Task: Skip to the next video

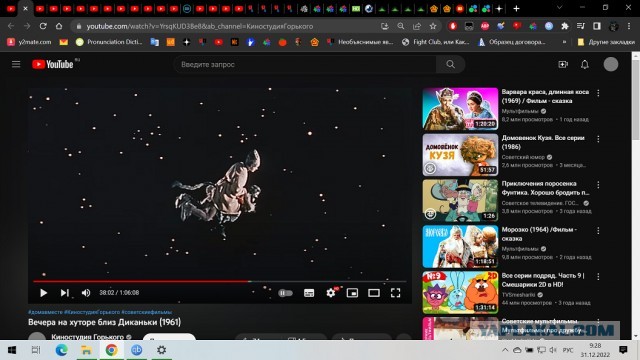Action: point(64,293)
